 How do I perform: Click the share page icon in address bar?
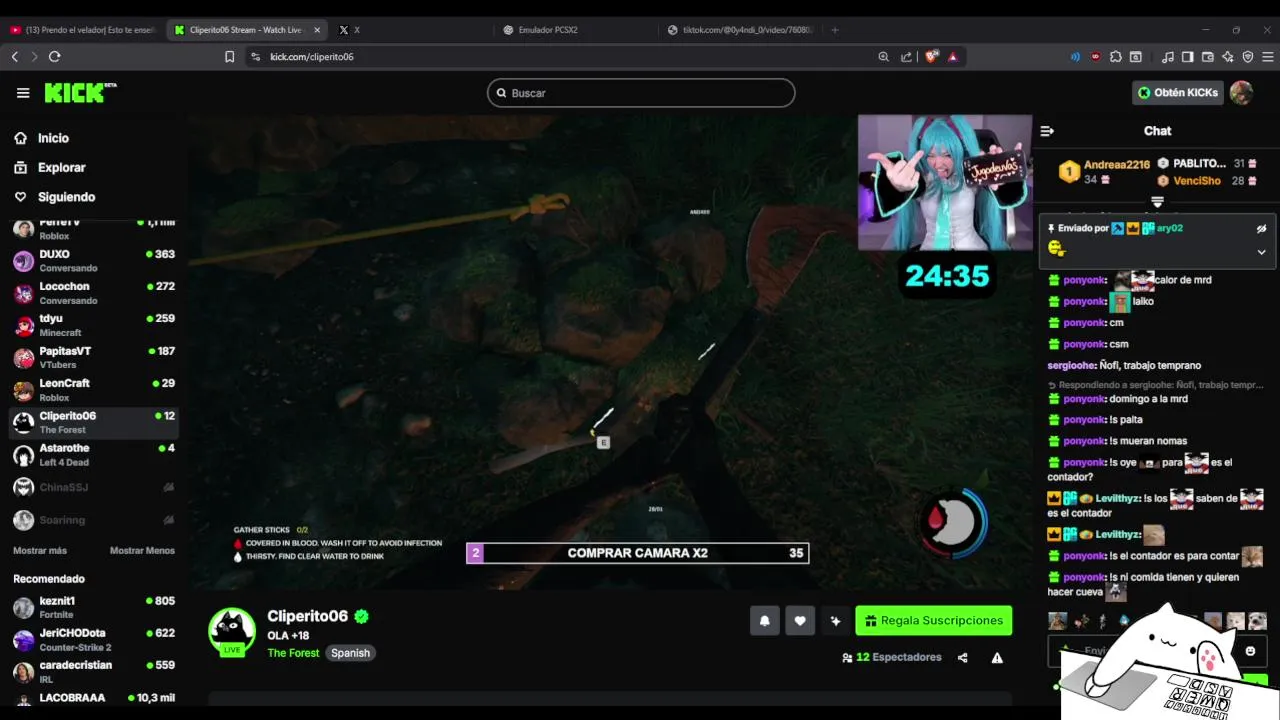click(906, 57)
